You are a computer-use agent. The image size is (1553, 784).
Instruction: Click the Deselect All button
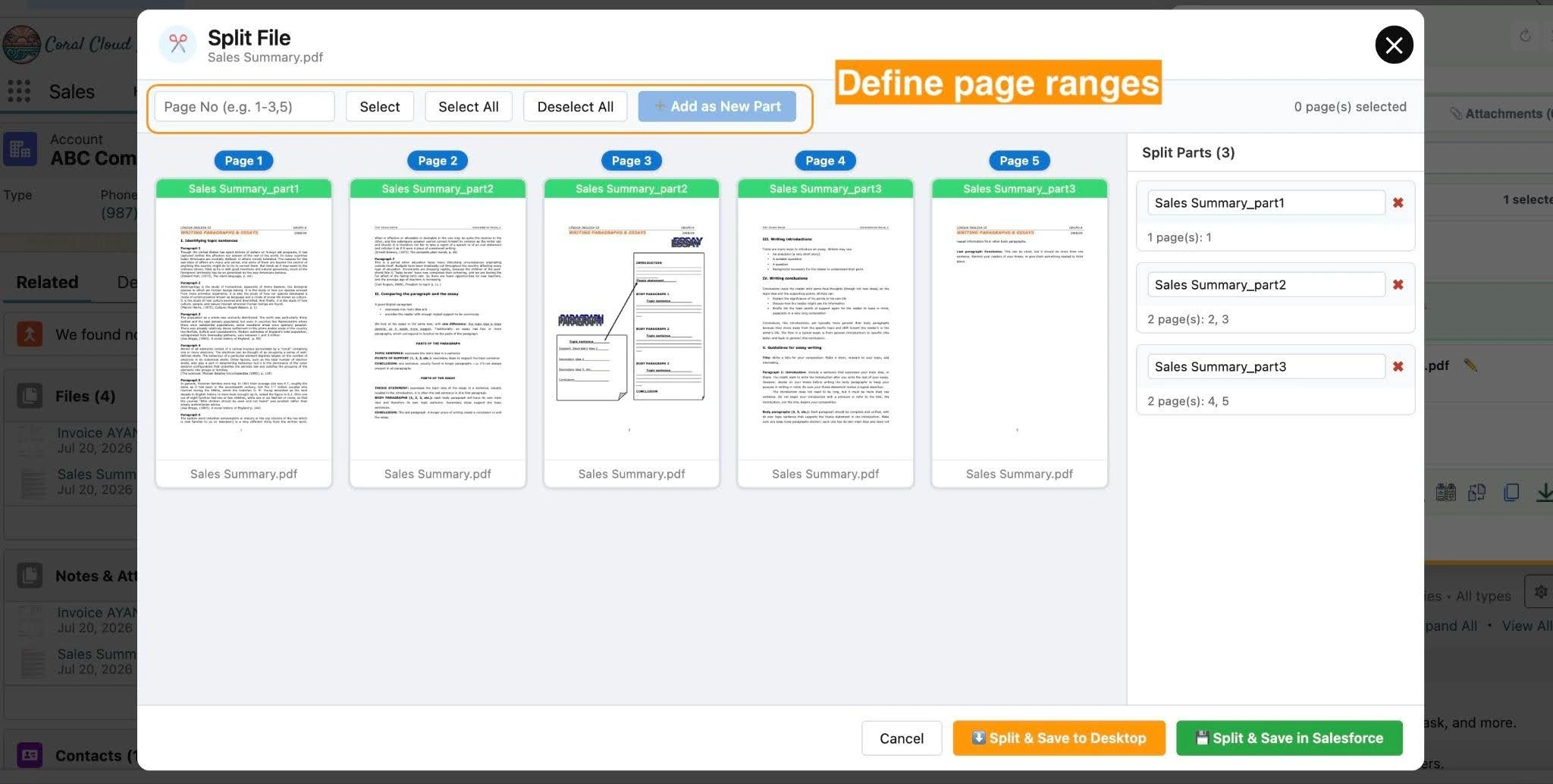pyautogui.click(x=575, y=106)
